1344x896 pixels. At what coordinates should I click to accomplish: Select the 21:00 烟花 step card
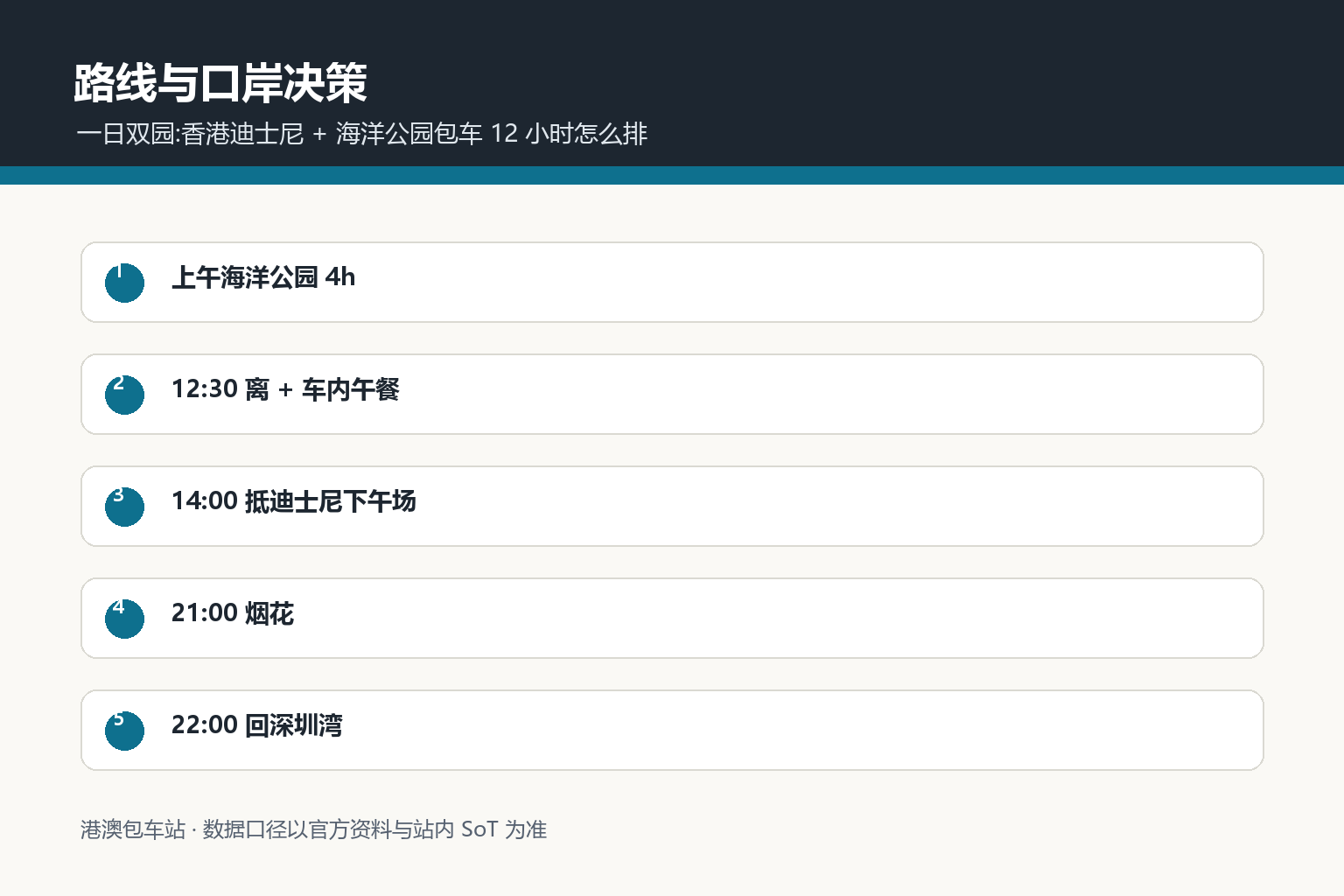672,618
